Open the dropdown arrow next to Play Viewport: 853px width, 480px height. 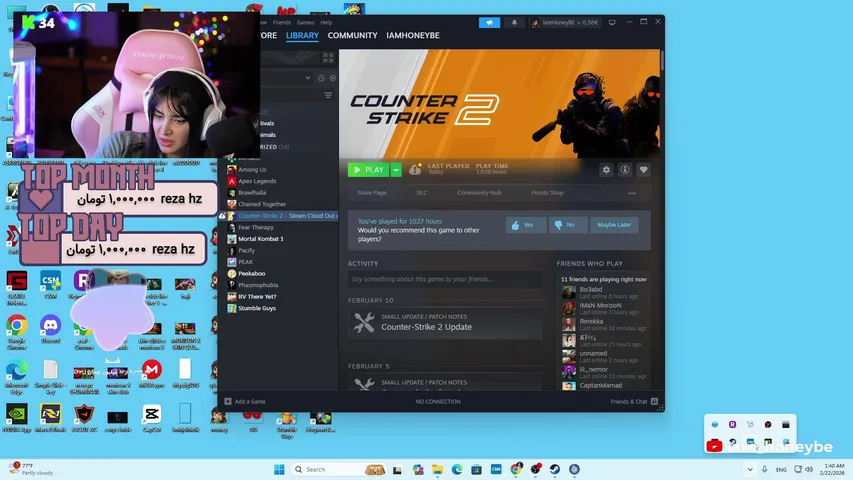point(396,170)
